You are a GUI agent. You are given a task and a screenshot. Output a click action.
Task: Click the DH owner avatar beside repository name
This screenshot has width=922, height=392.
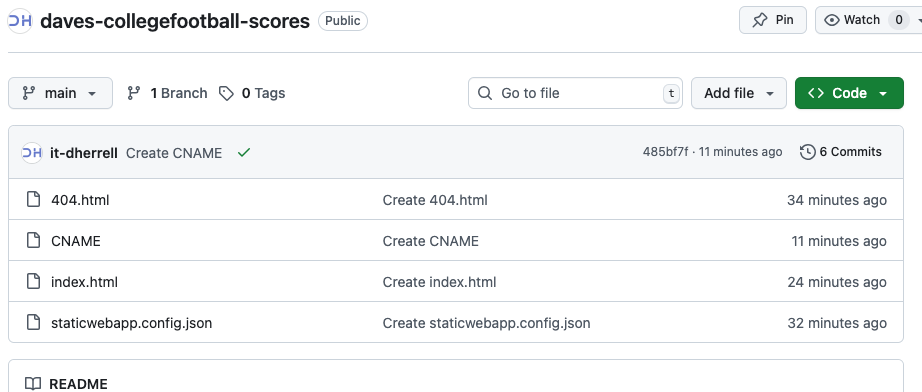19,21
